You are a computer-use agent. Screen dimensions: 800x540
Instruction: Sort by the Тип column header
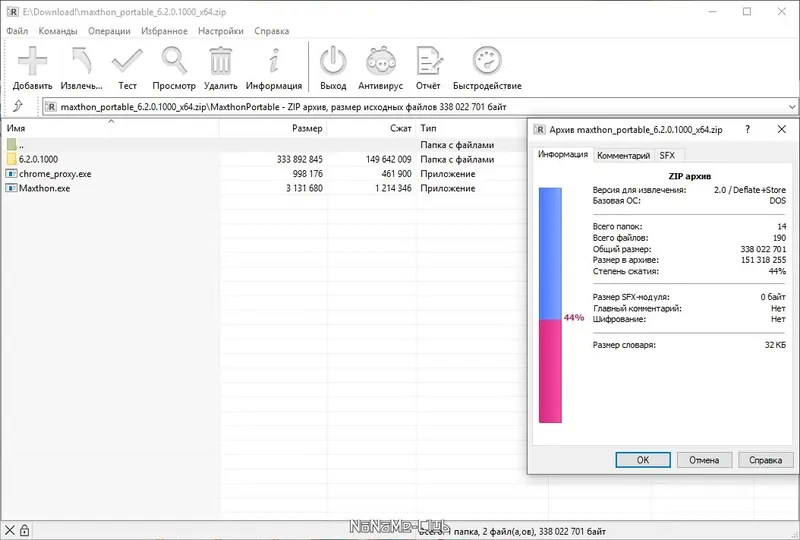472,128
